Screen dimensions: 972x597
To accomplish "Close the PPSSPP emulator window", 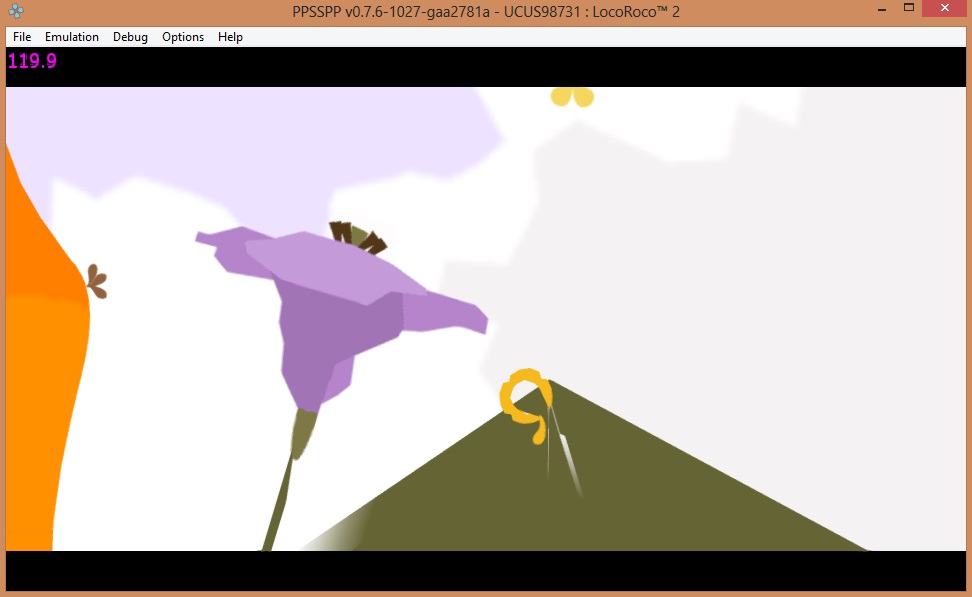I will (945, 8).
